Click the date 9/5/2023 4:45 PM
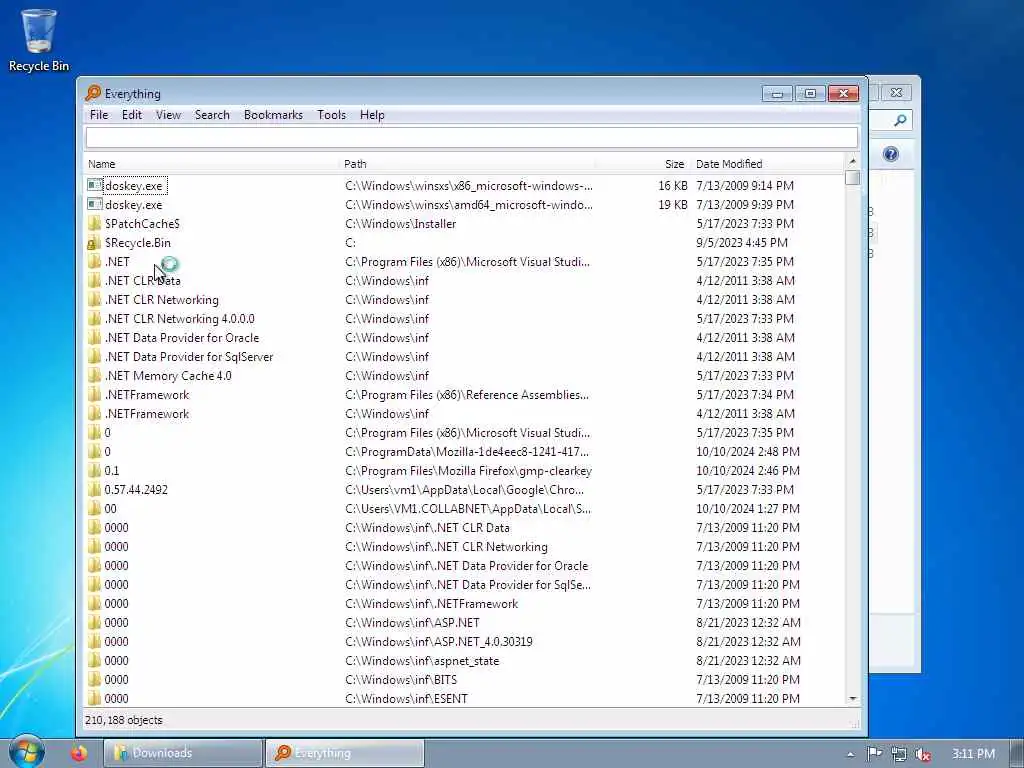 742,243
